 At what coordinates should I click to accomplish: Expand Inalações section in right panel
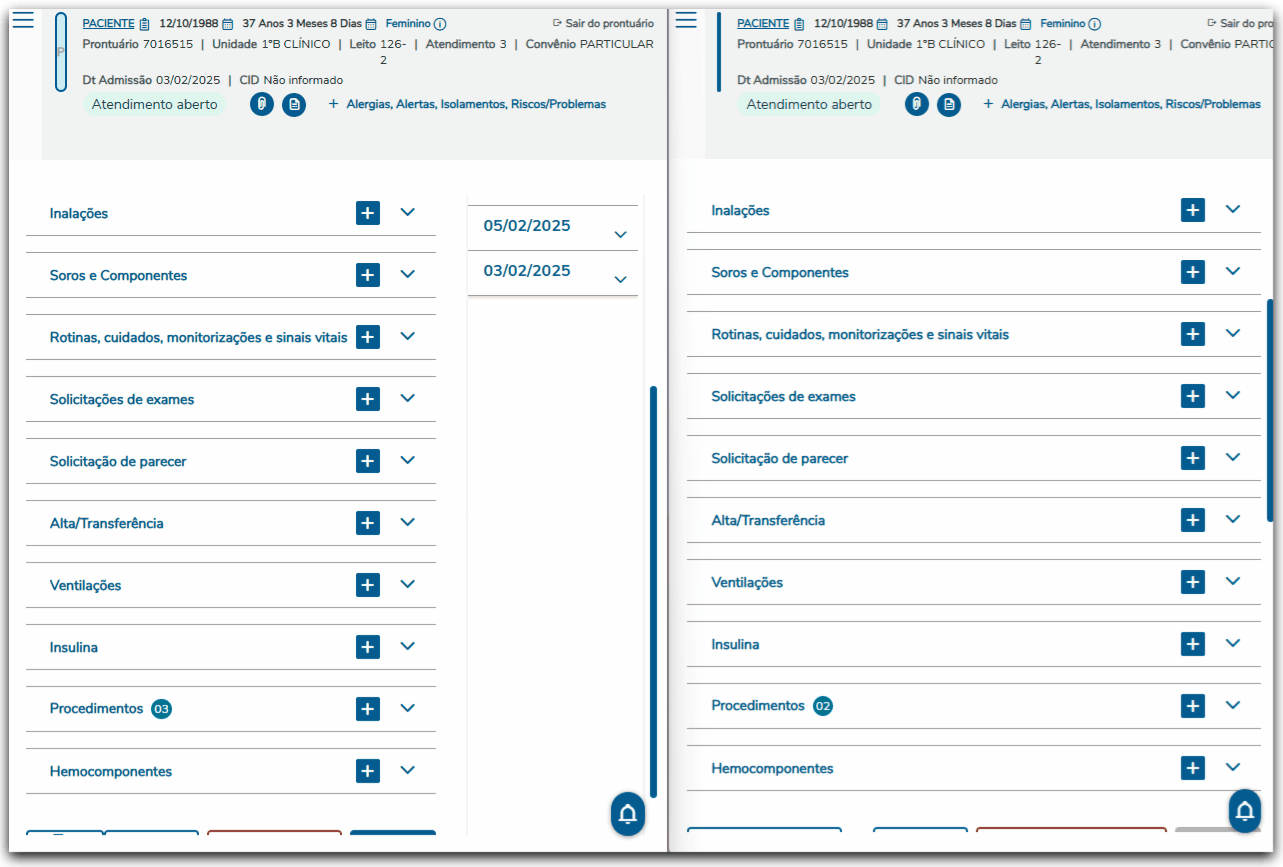[x=1232, y=209]
